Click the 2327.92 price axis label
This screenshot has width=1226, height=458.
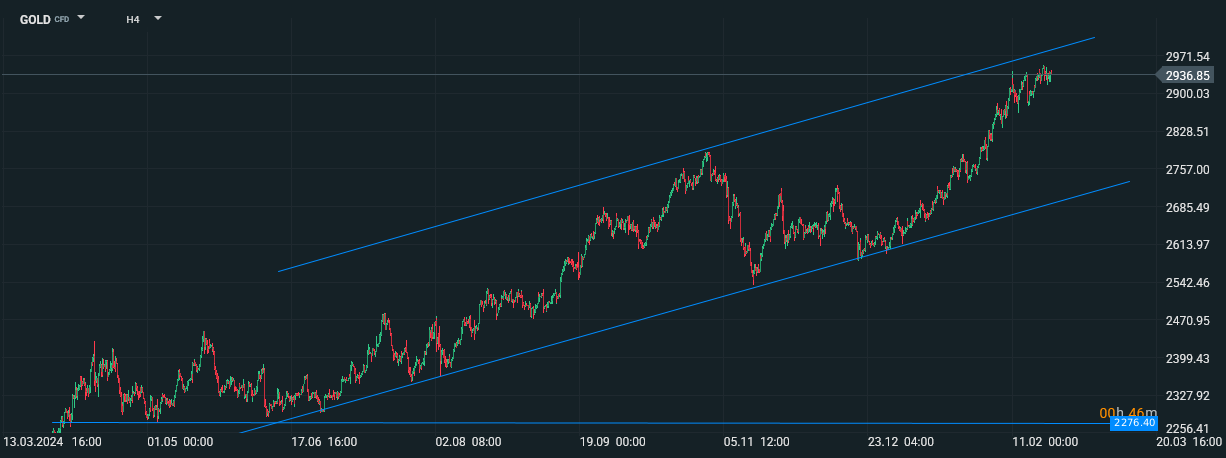[1187, 396]
